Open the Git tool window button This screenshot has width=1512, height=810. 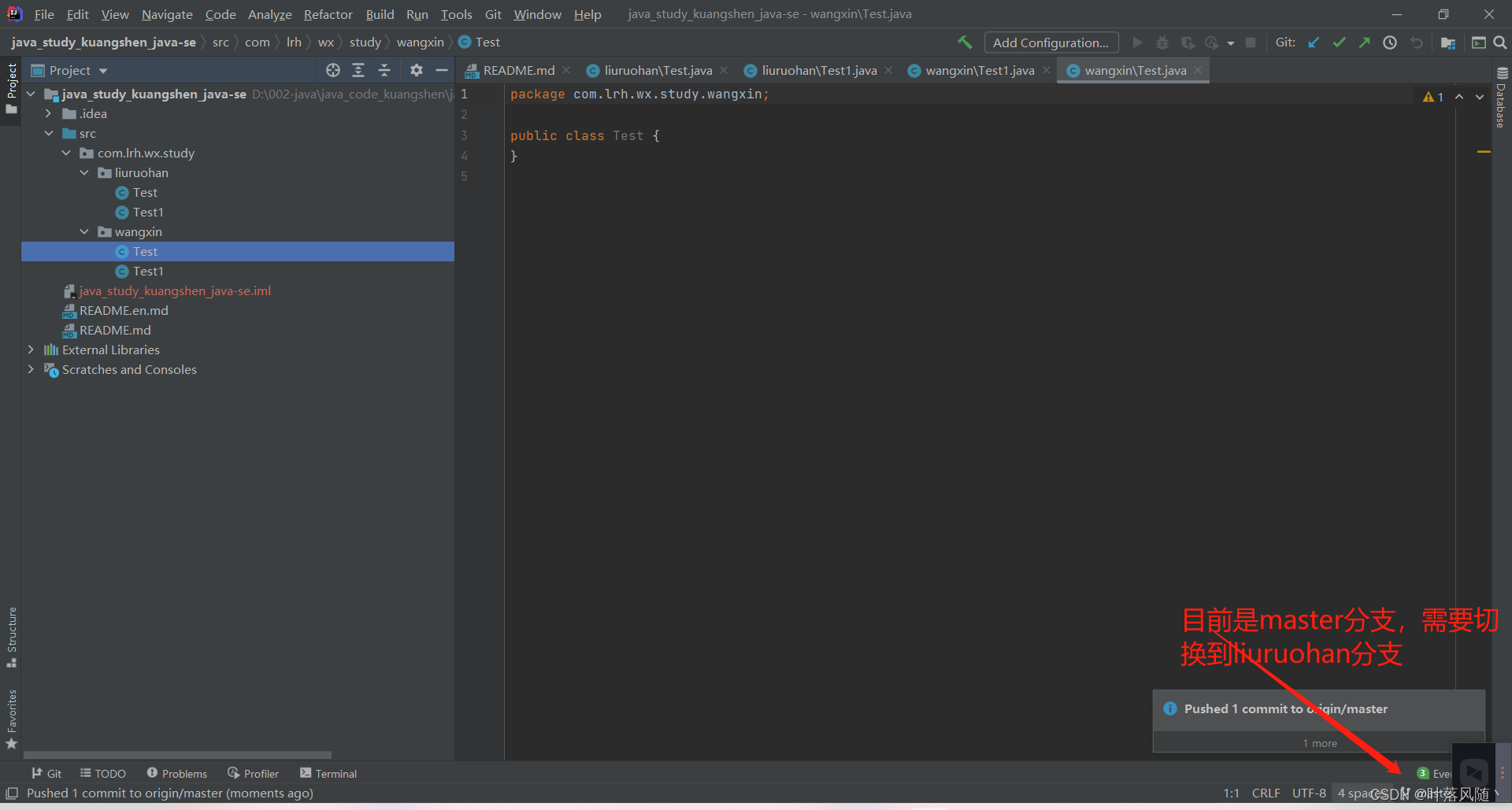click(x=46, y=774)
